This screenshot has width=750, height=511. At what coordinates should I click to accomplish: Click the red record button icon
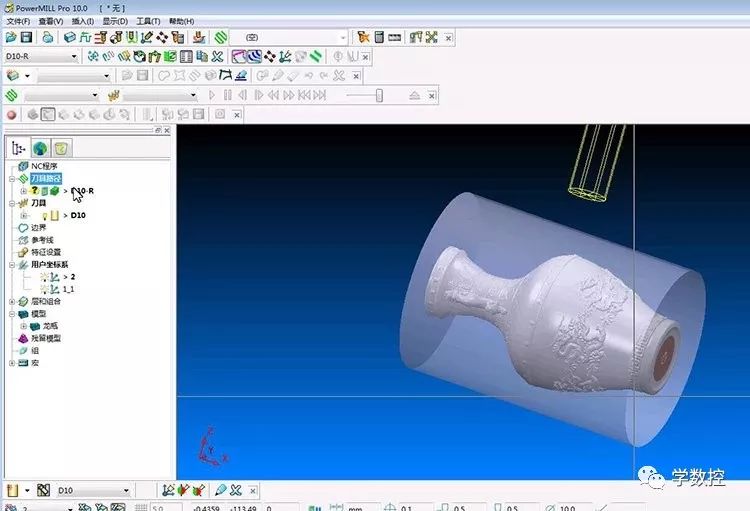[12, 114]
